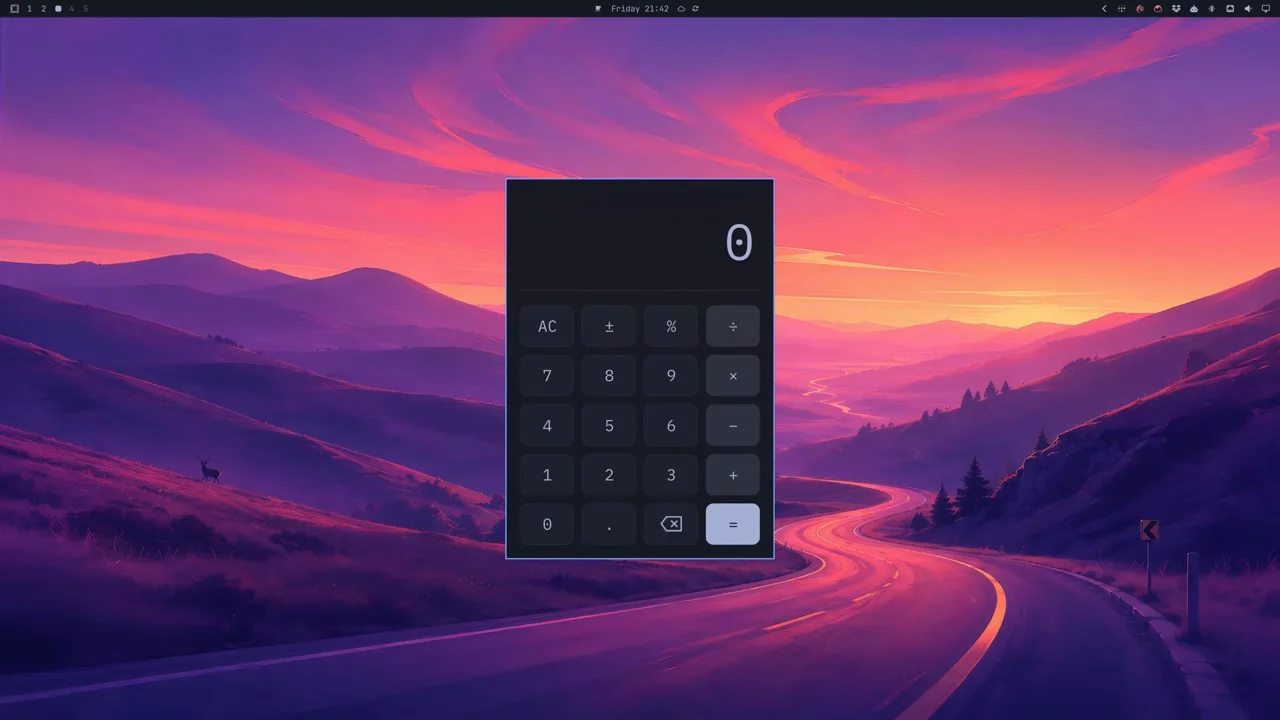Viewport: 1280px width, 720px height.
Task: Open the display monitor tray icon
Action: point(1266,8)
